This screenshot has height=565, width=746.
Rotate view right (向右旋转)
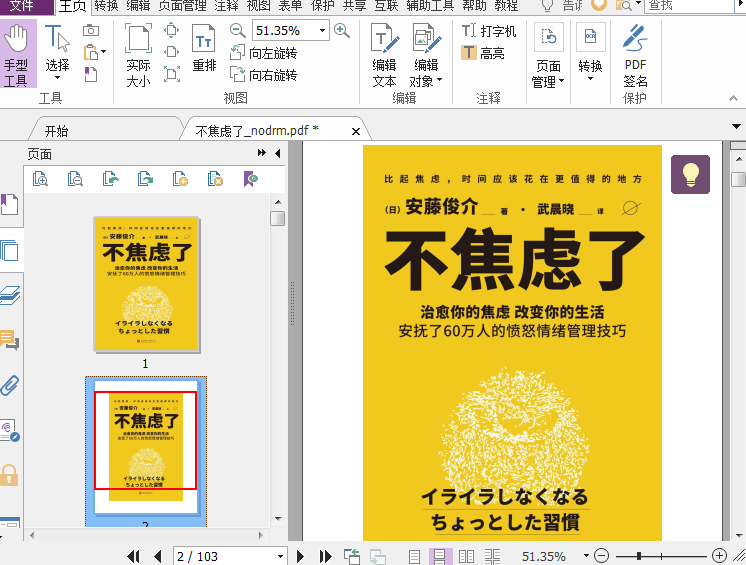[263, 75]
